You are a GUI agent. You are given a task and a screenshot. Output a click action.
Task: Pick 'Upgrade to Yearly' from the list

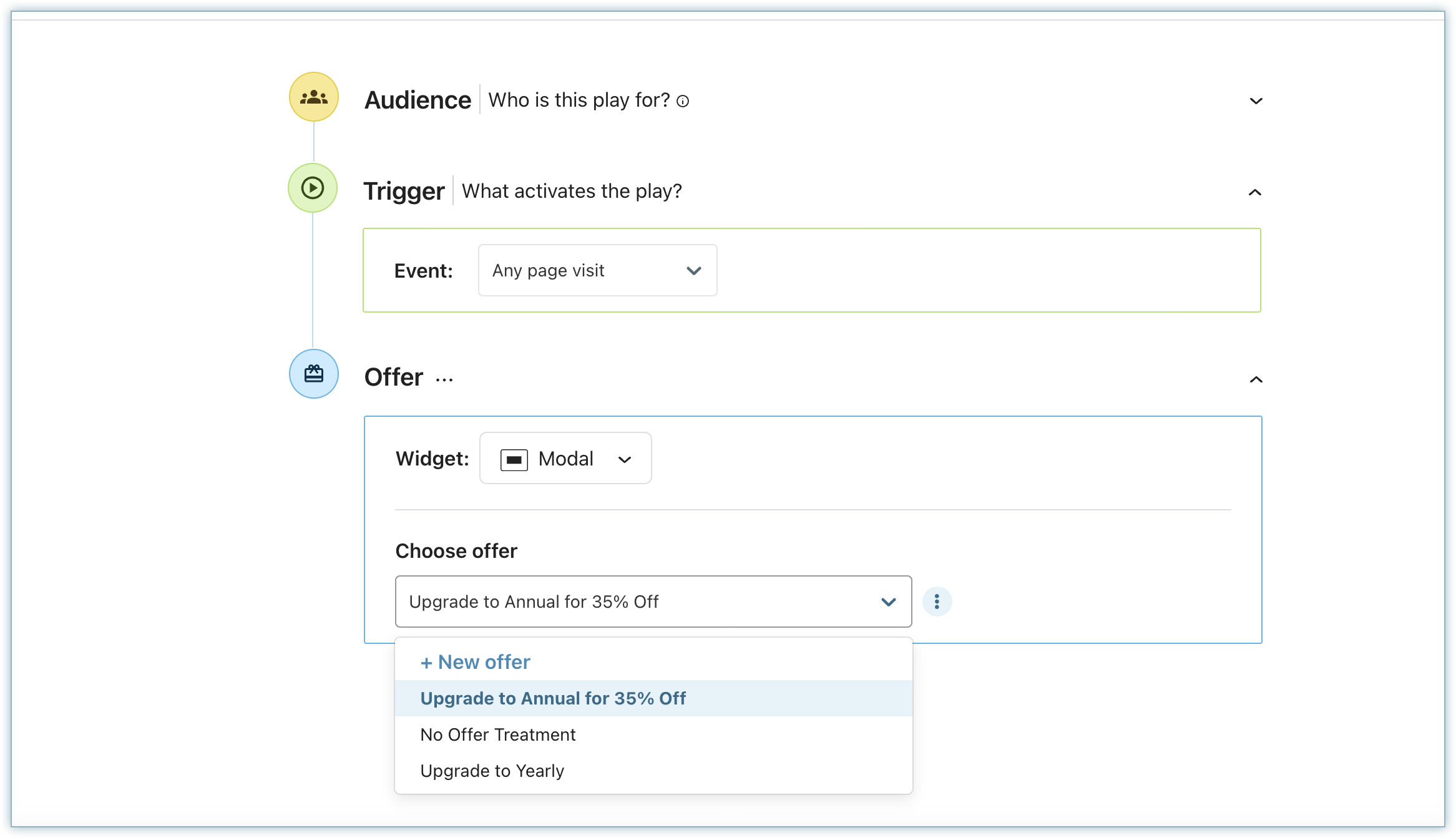click(x=492, y=771)
